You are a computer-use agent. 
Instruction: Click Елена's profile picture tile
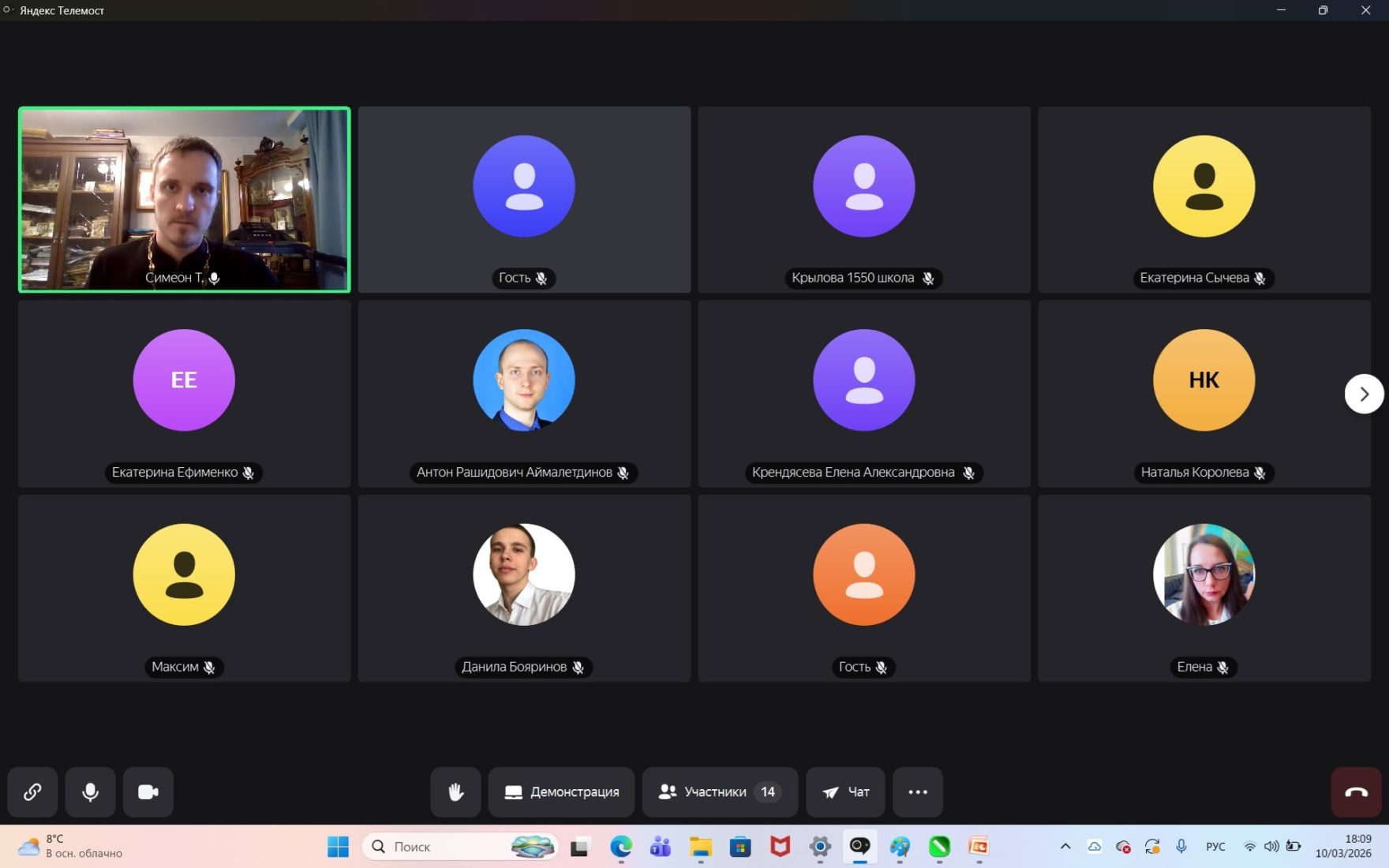pos(1204,574)
